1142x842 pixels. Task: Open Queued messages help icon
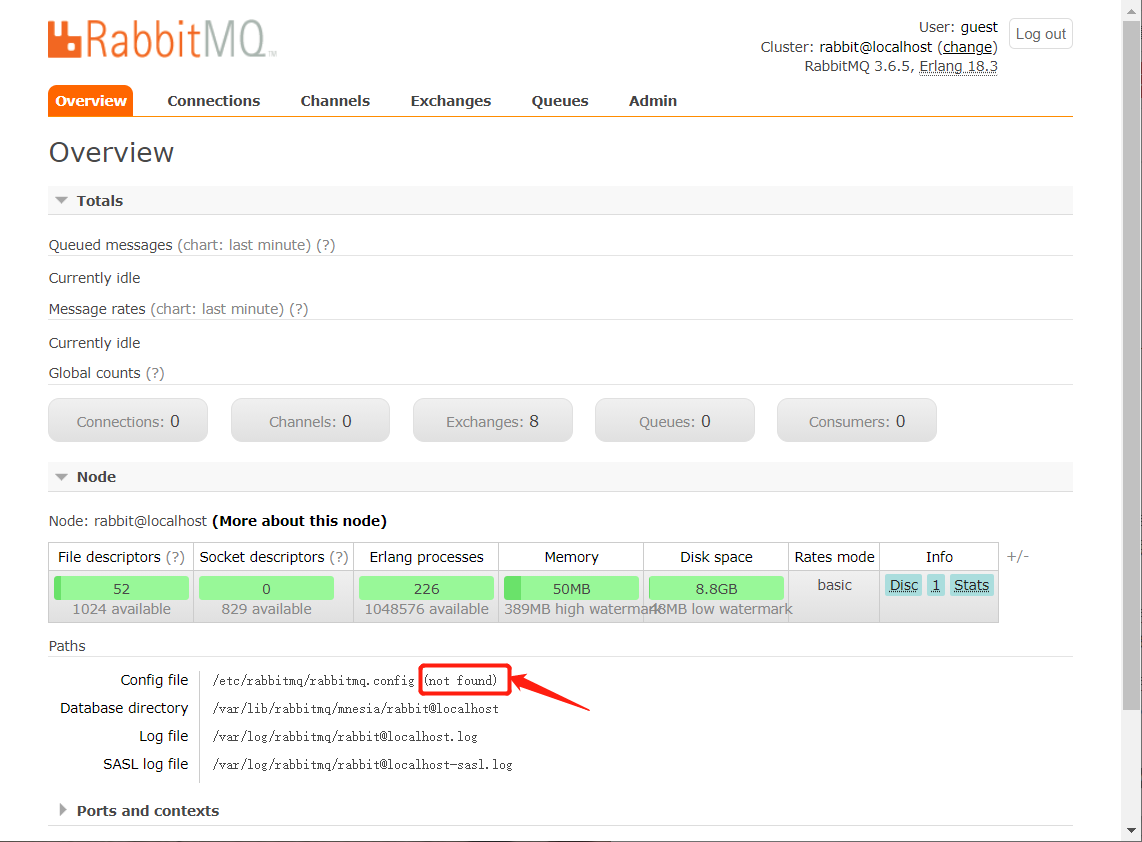click(x=326, y=244)
